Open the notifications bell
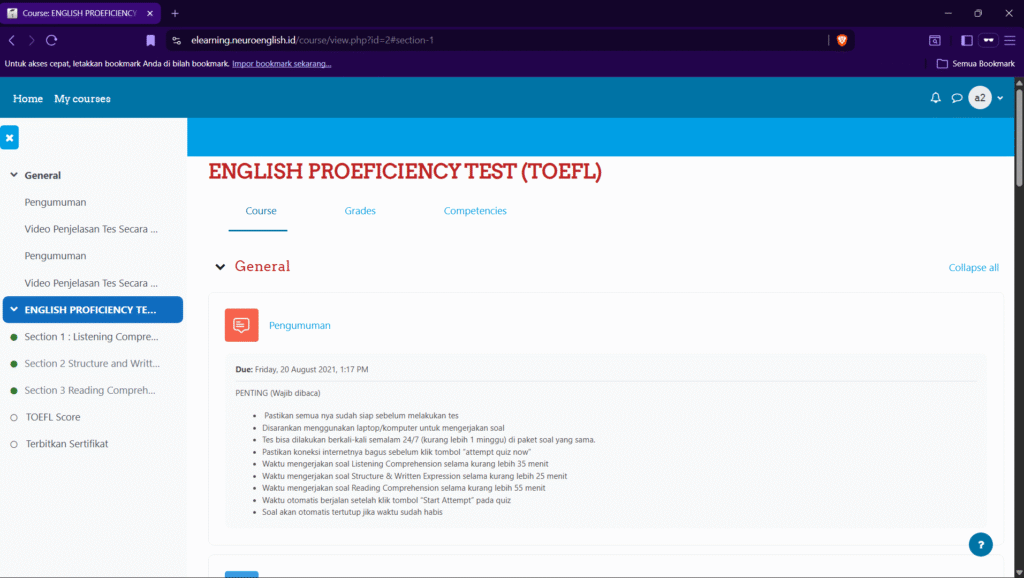1024x578 pixels. click(x=936, y=98)
